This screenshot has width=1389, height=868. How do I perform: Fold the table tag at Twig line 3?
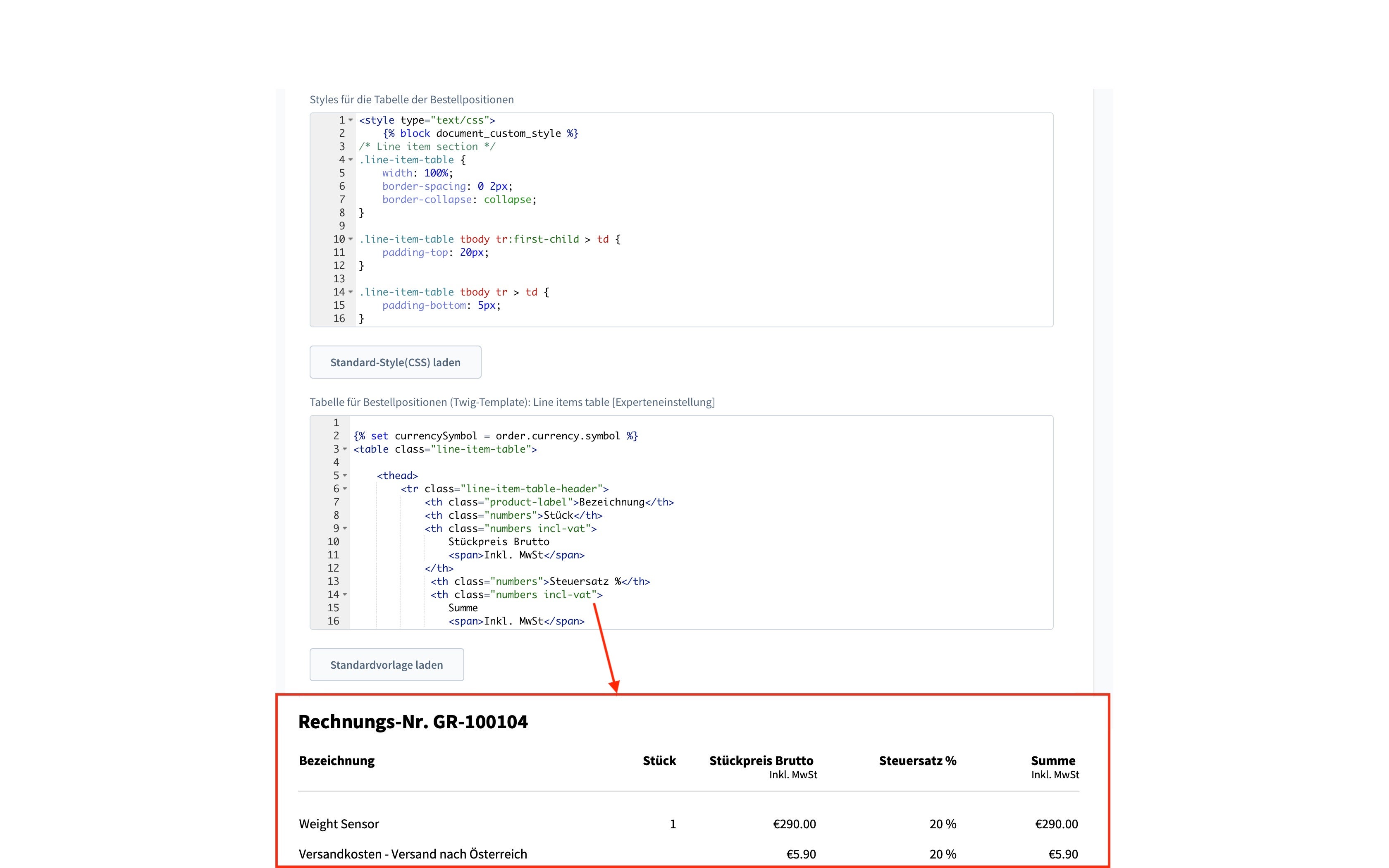(345, 449)
